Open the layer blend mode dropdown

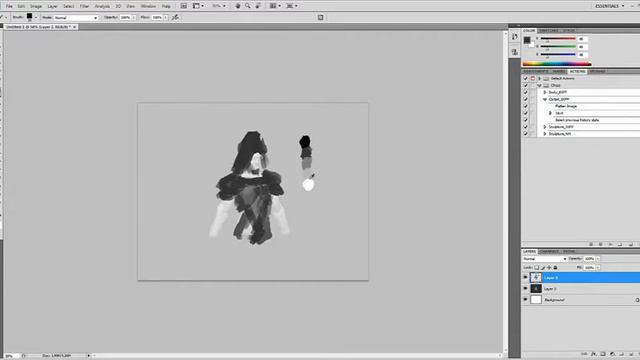(x=544, y=259)
